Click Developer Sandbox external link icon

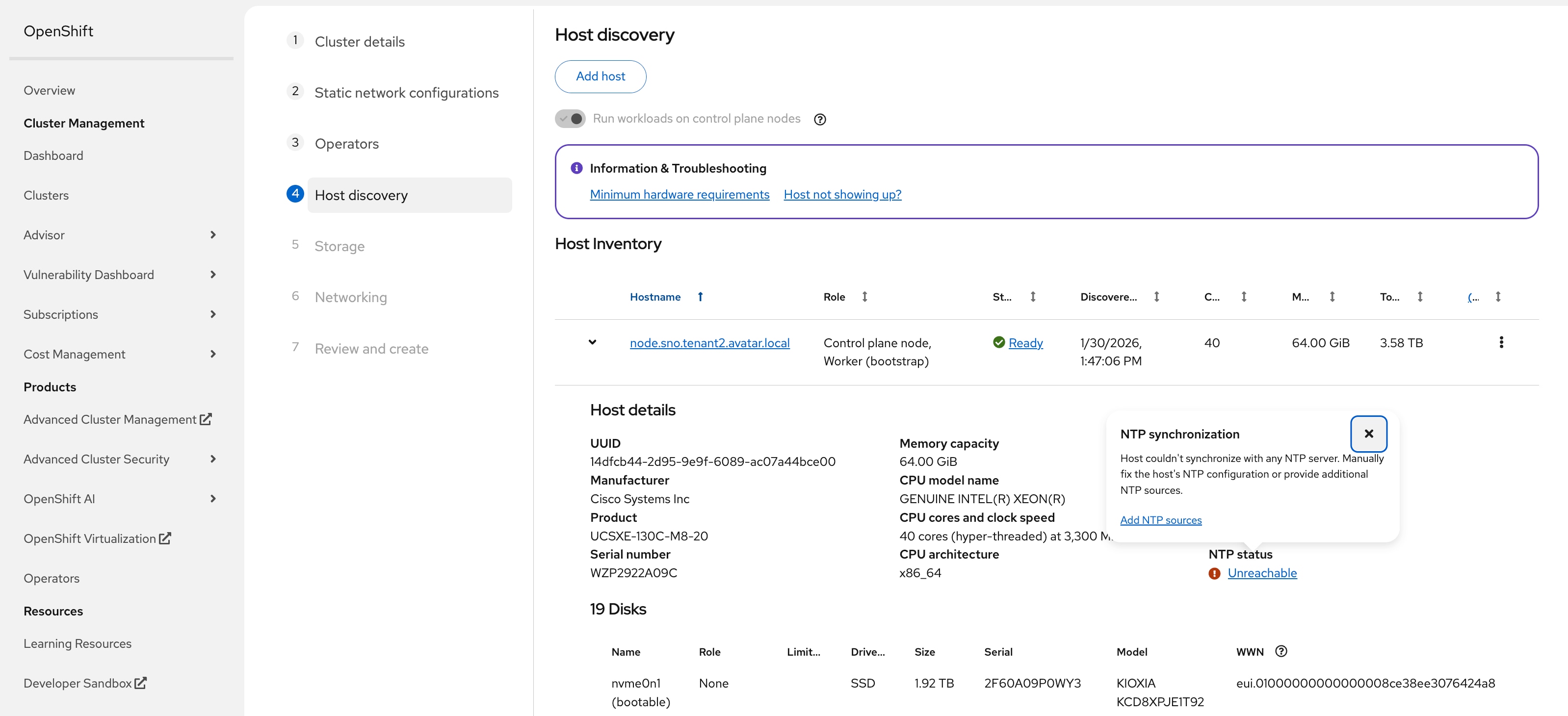(x=141, y=683)
